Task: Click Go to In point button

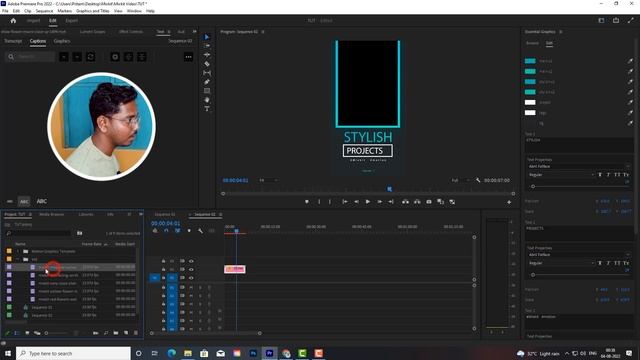Action: click(x=344, y=202)
